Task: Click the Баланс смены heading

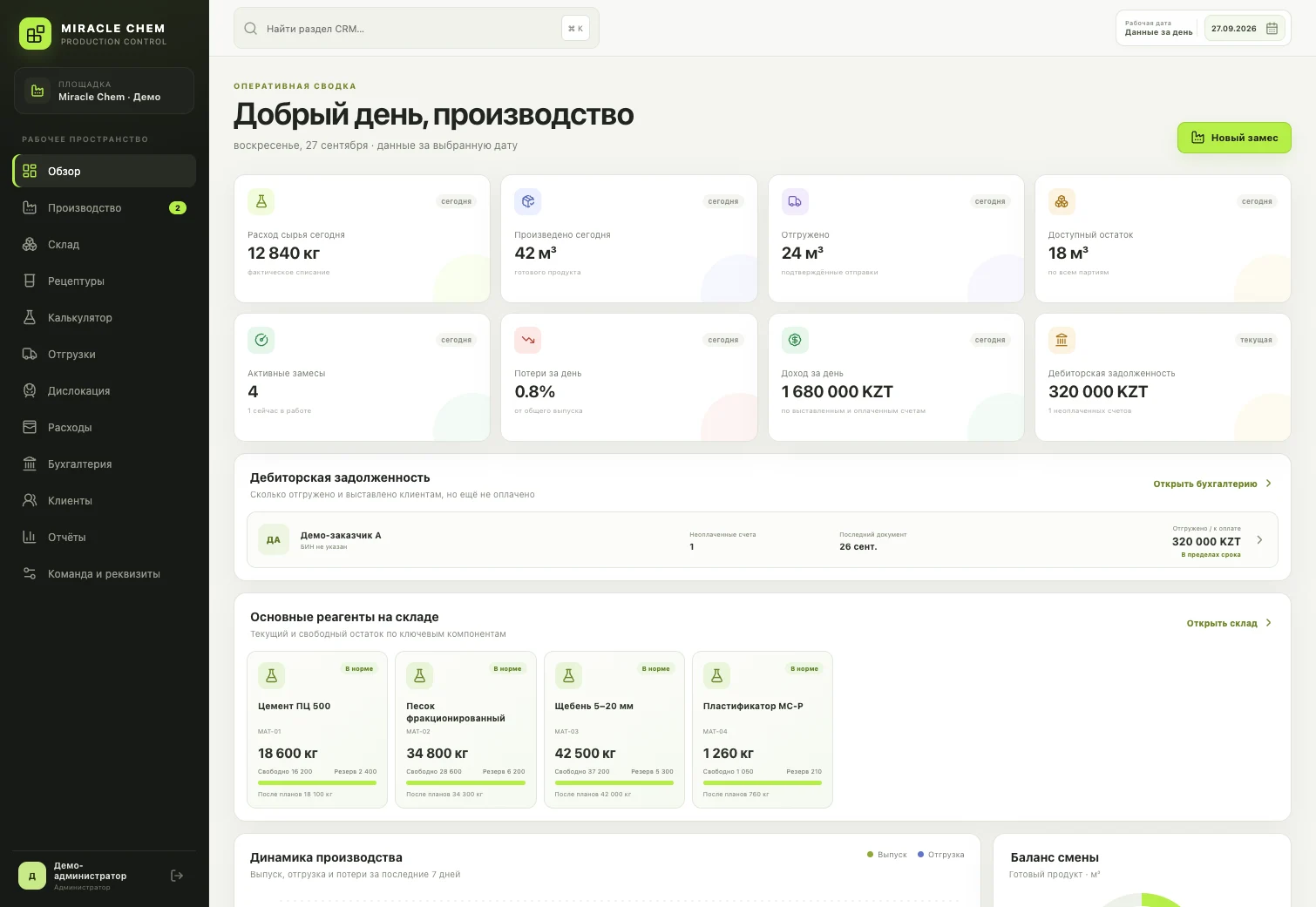Action: [x=1055, y=857]
